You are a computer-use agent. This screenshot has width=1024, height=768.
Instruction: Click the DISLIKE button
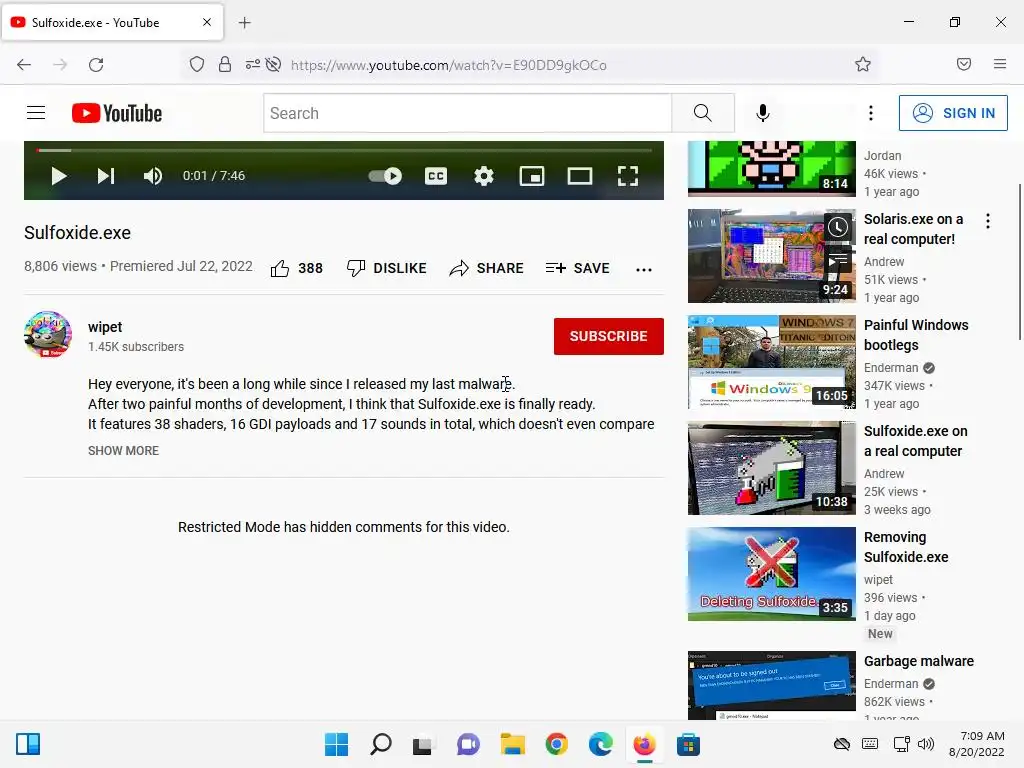(387, 268)
